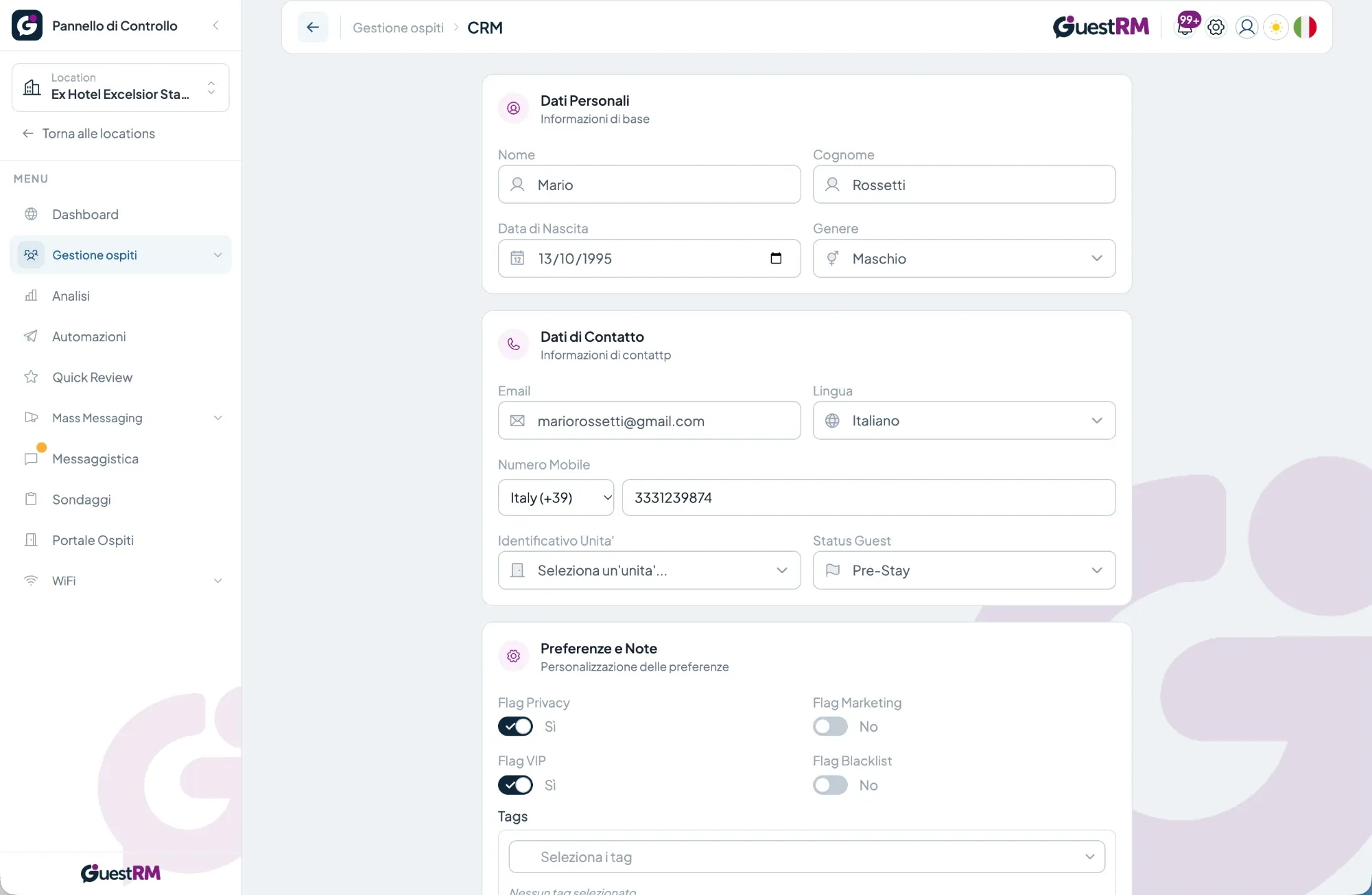The height and width of the screenshot is (895, 1372).
Task: Change language via Italian flag icon
Action: [1305, 27]
